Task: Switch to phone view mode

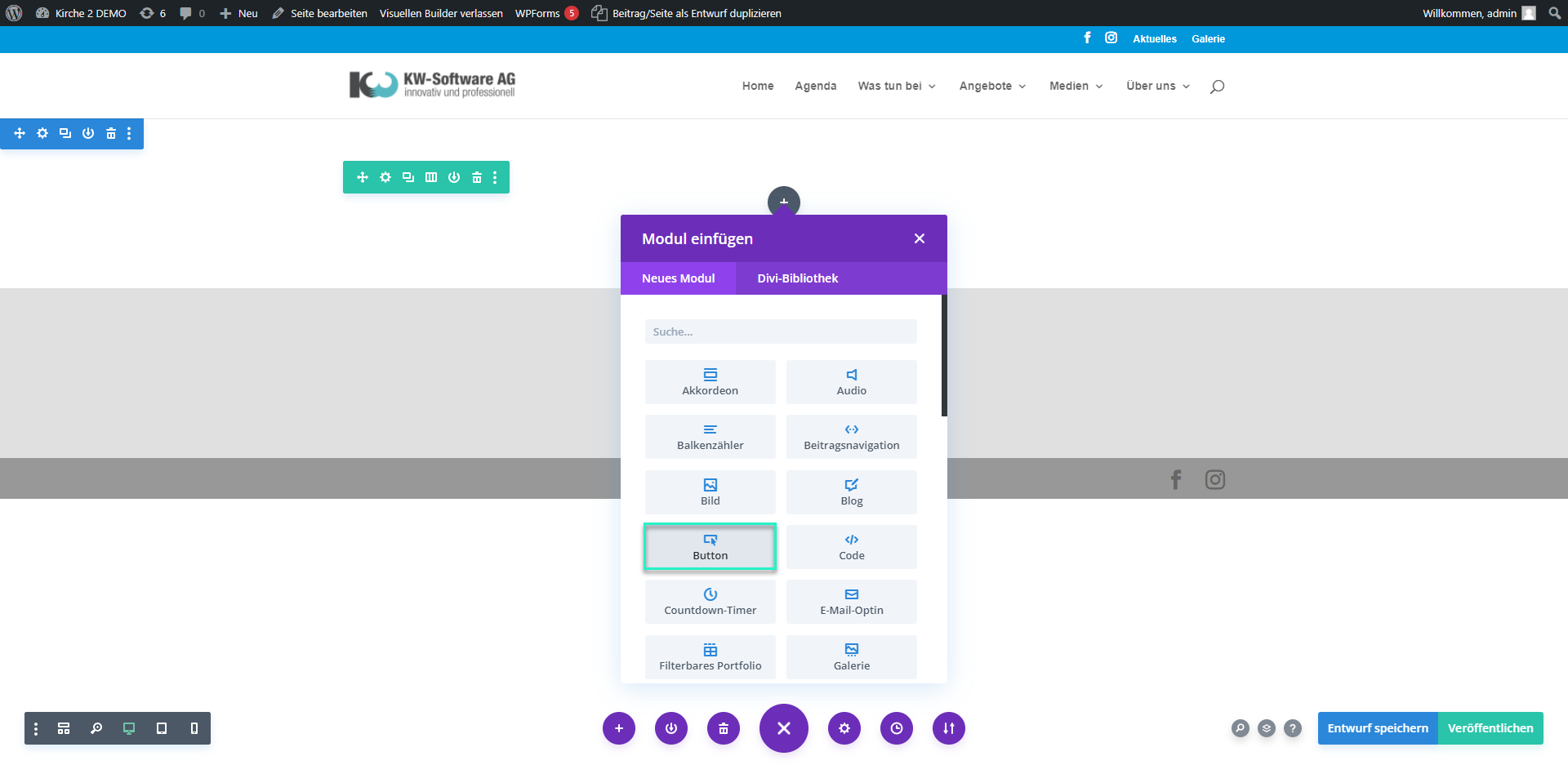Action: pos(194,728)
